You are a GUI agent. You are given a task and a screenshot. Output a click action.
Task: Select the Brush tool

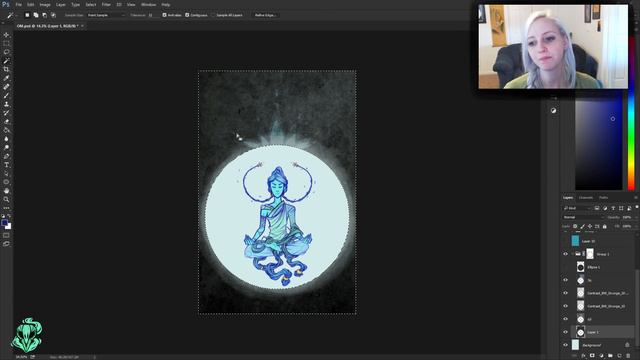(6, 96)
